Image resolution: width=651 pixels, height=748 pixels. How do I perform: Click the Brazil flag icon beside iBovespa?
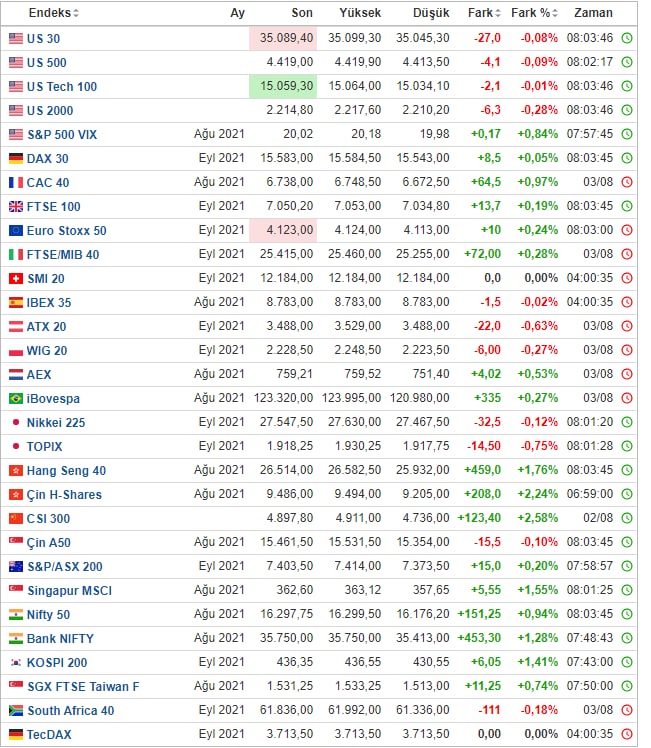pyautogui.click(x=16, y=398)
